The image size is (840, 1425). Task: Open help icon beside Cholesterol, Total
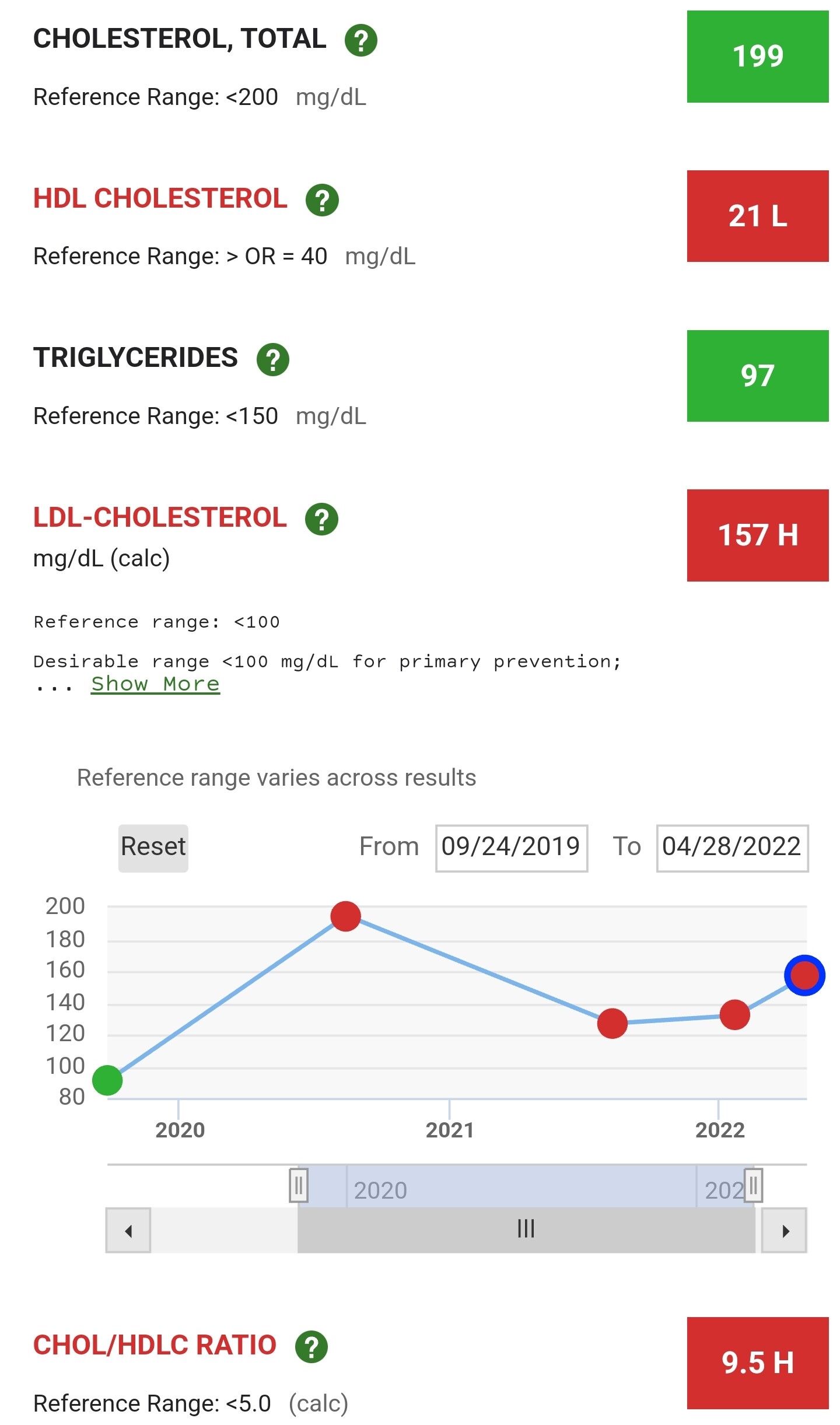pos(361,40)
